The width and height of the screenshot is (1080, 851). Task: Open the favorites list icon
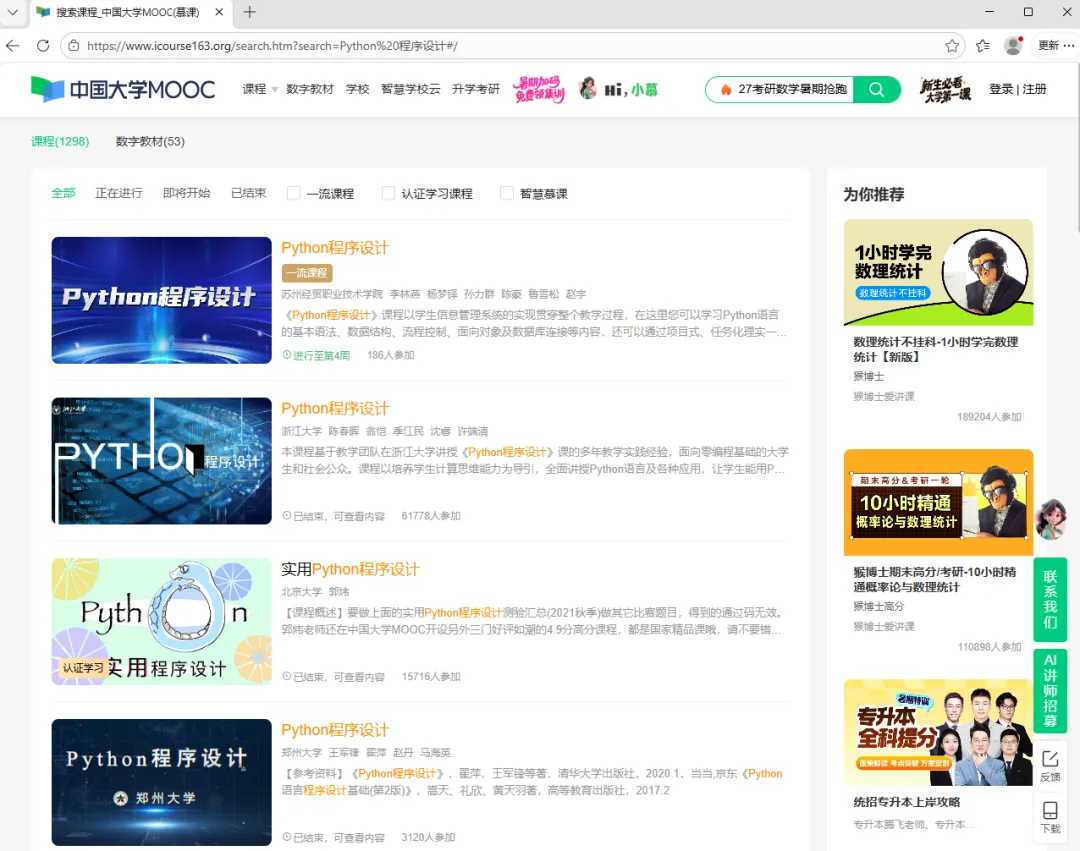983,46
